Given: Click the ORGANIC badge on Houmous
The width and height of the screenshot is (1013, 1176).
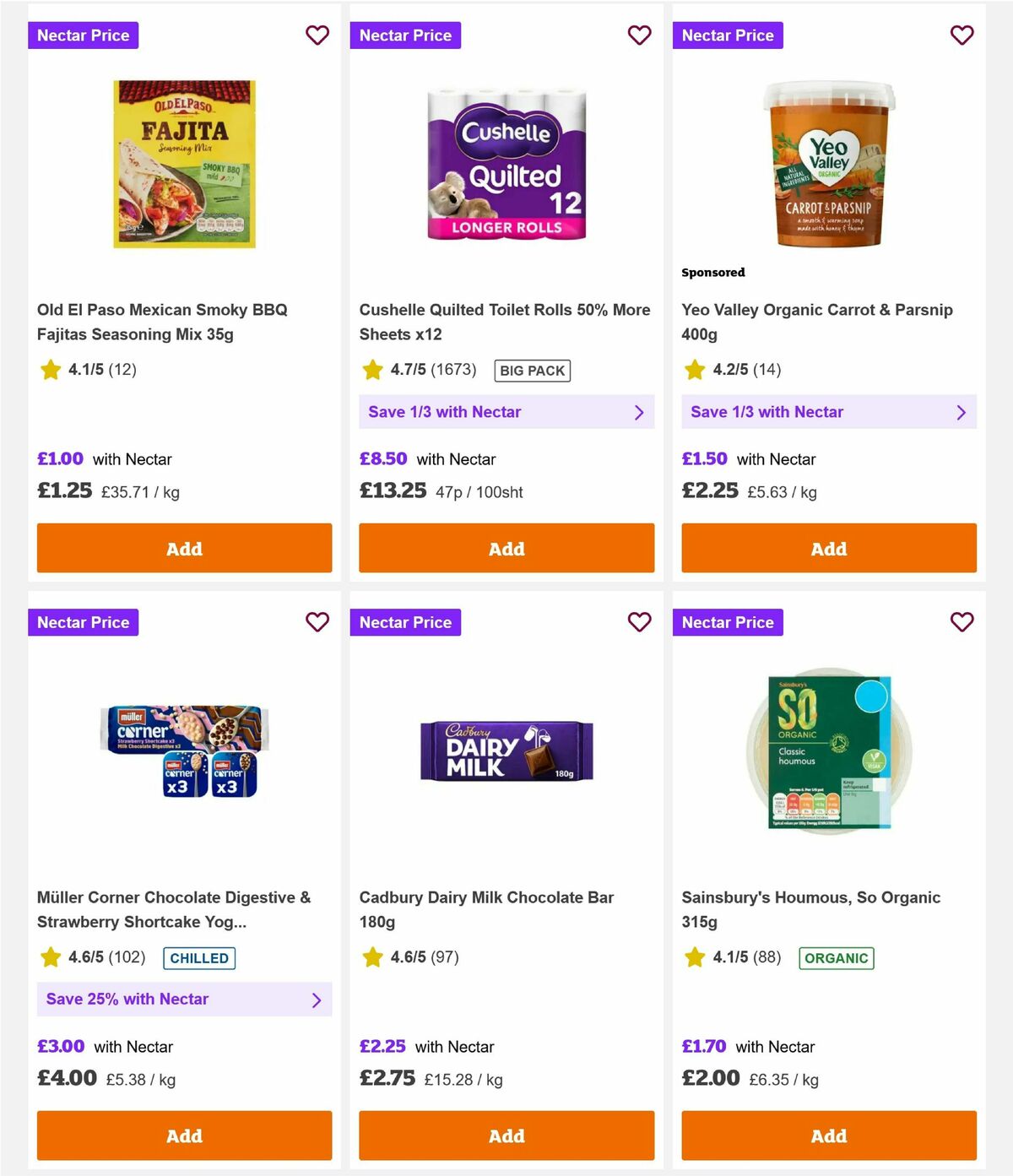Looking at the screenshot, I should (837, 958).
